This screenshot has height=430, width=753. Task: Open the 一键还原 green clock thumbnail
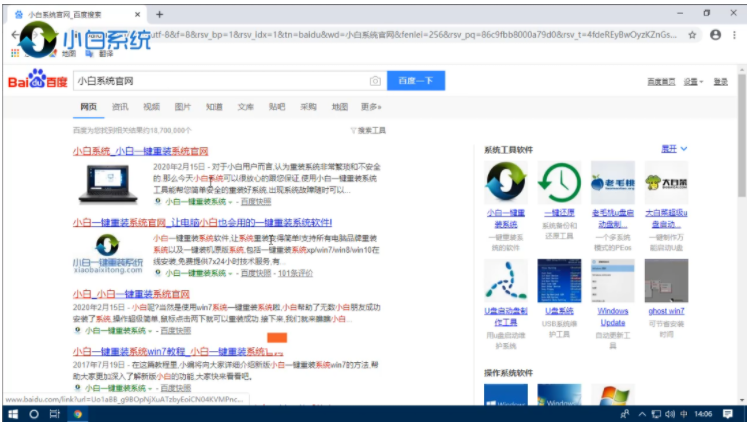click(559, 183)
